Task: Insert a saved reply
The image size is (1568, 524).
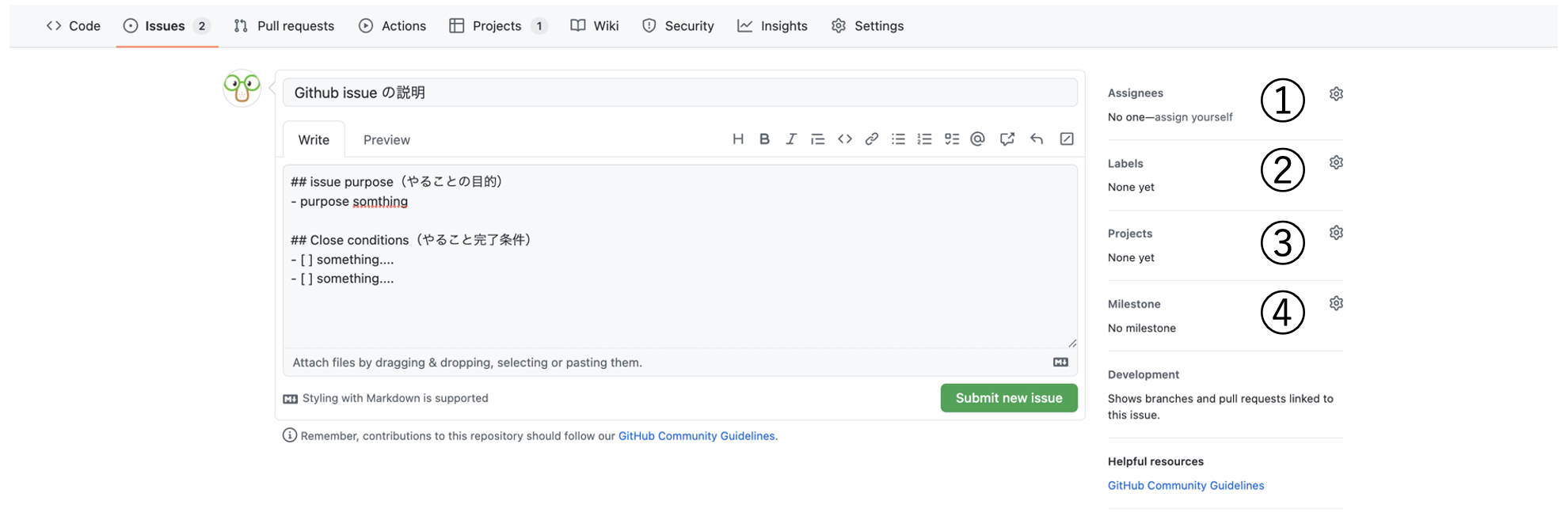Action: coord(1037,139)
